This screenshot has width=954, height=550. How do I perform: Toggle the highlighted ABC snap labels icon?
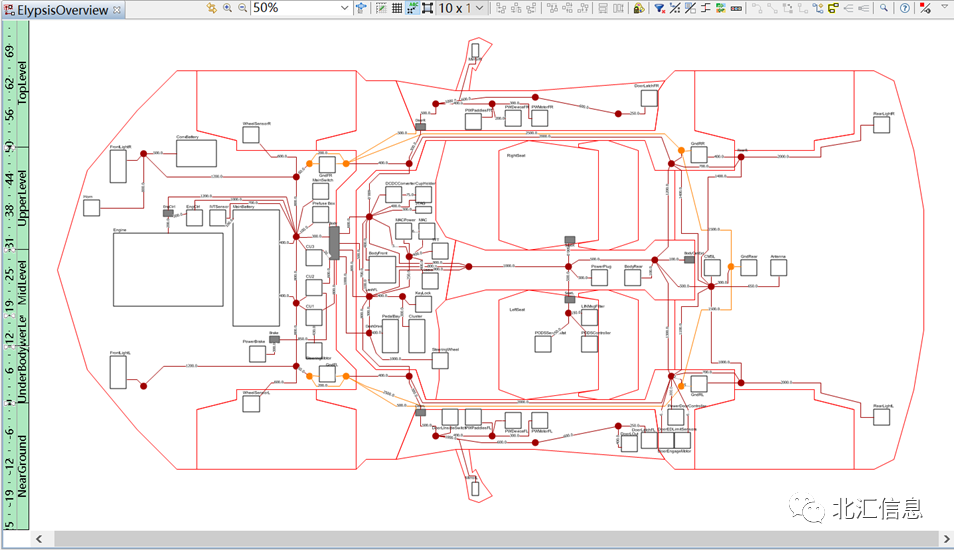[412, 8]
